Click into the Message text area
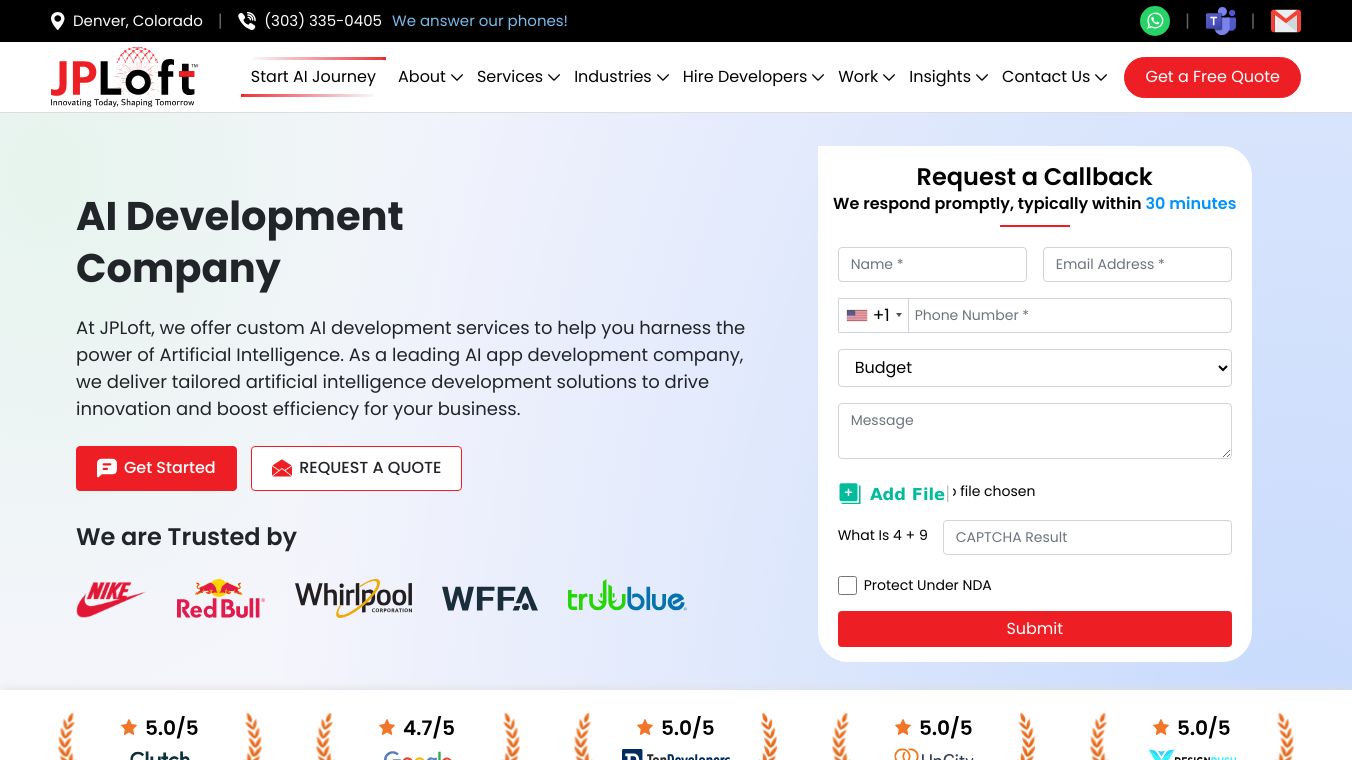Image resolution: width=1352 pixels, height=760 pixels. click(x=1035, y=431)
